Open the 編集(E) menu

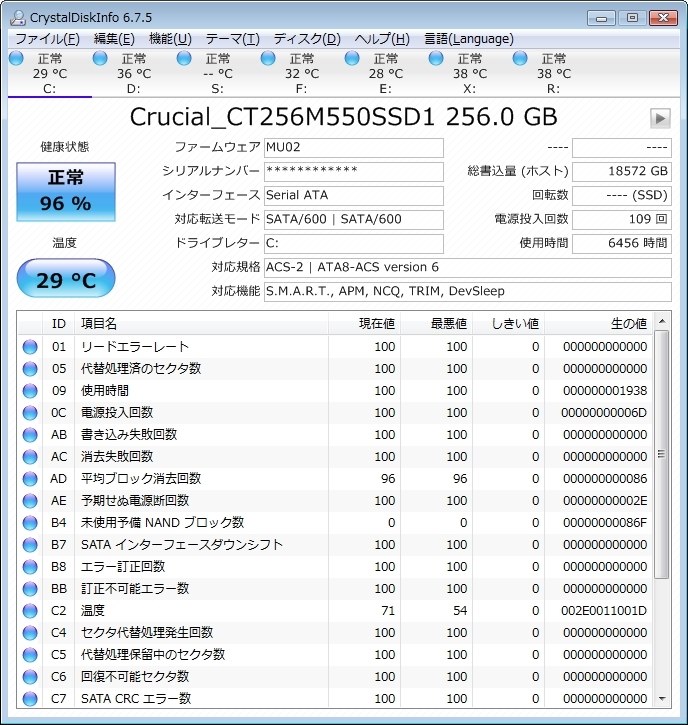114,39
